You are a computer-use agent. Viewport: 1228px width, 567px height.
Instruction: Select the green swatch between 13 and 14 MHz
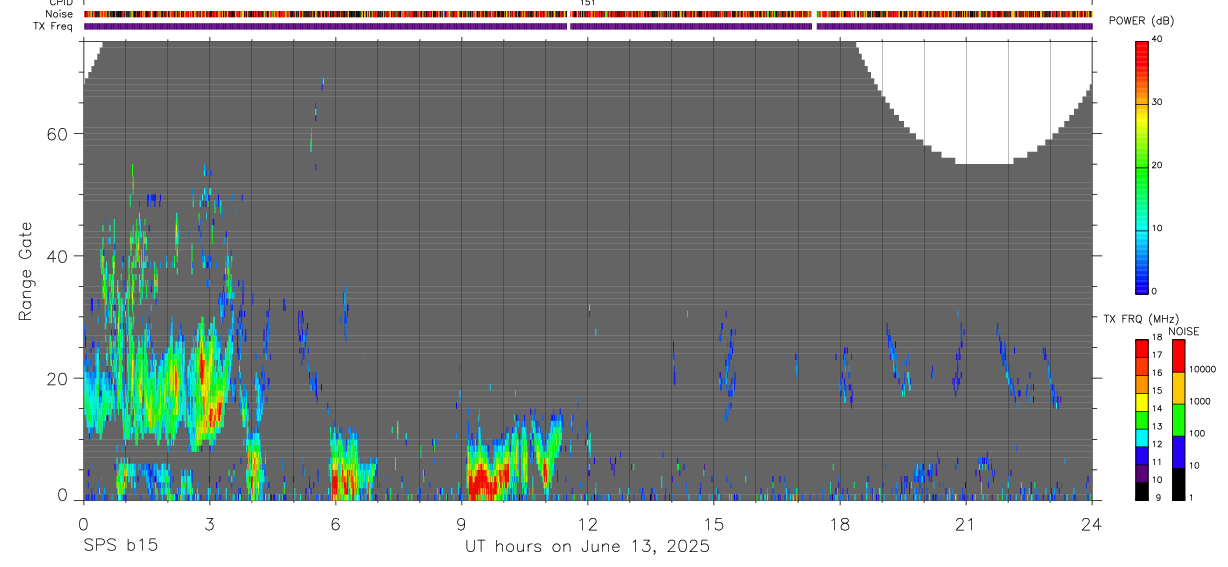tap(1141, 418)
